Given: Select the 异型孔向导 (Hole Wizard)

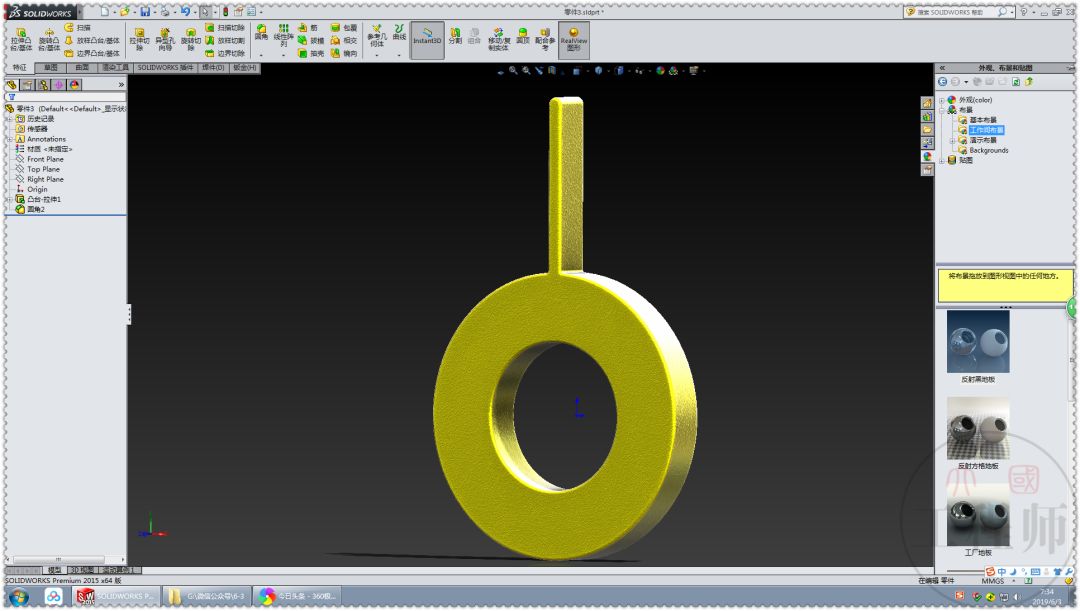Looking at the screenshot, I should tap(165, 37).
